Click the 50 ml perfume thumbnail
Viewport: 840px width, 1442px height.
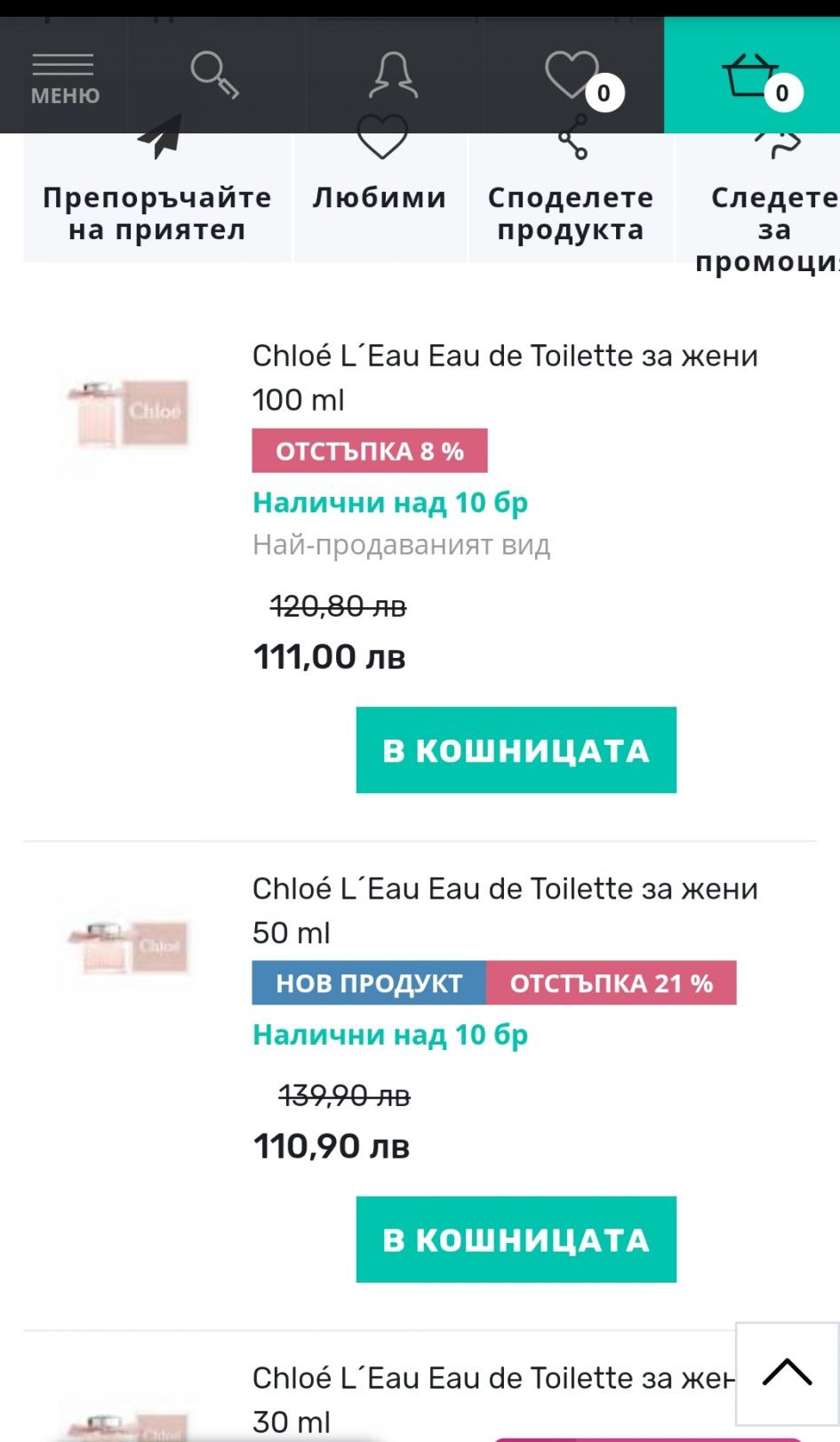[128, 945]
